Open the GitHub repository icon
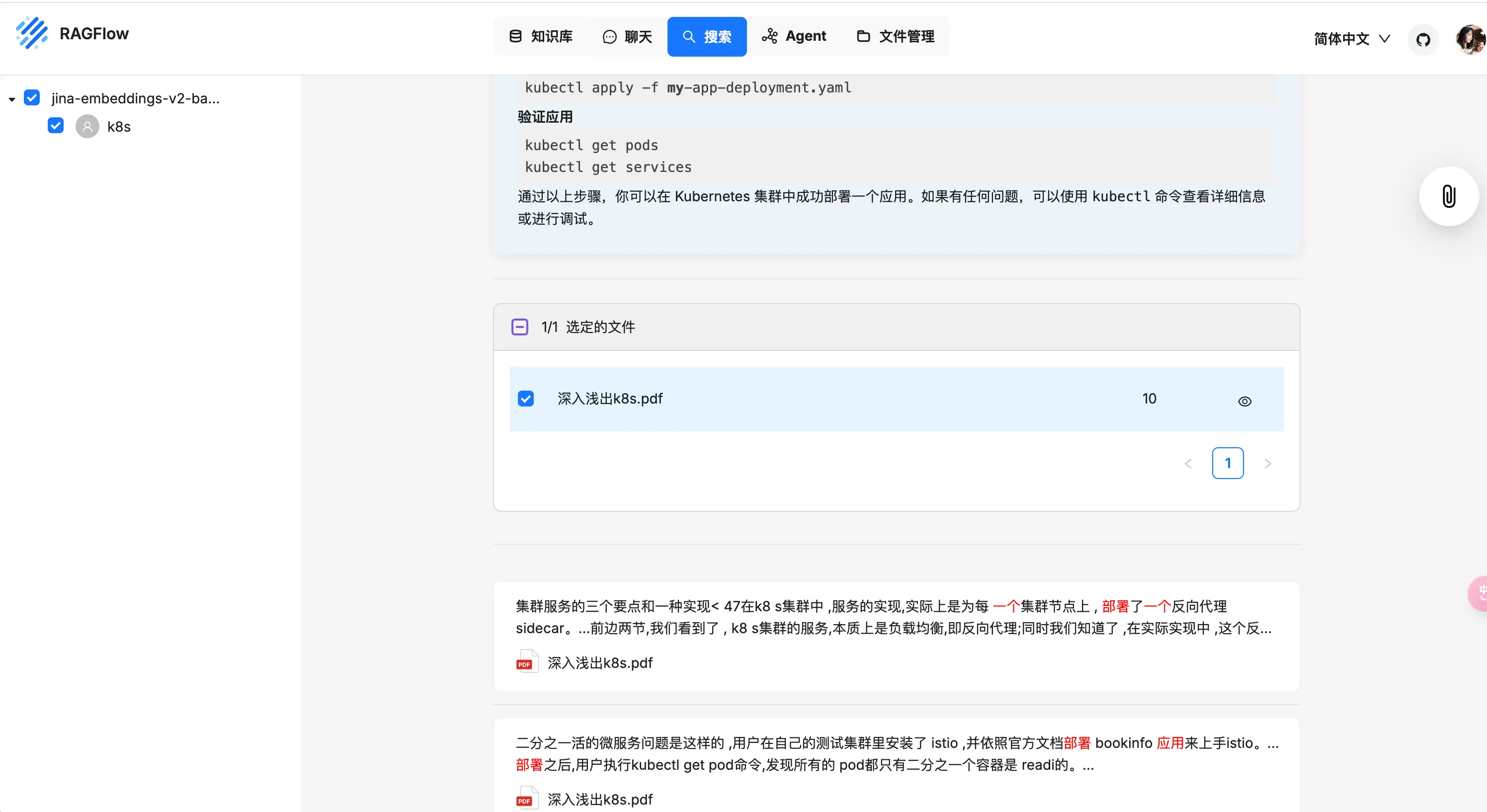 click(x=1423, y=39)
